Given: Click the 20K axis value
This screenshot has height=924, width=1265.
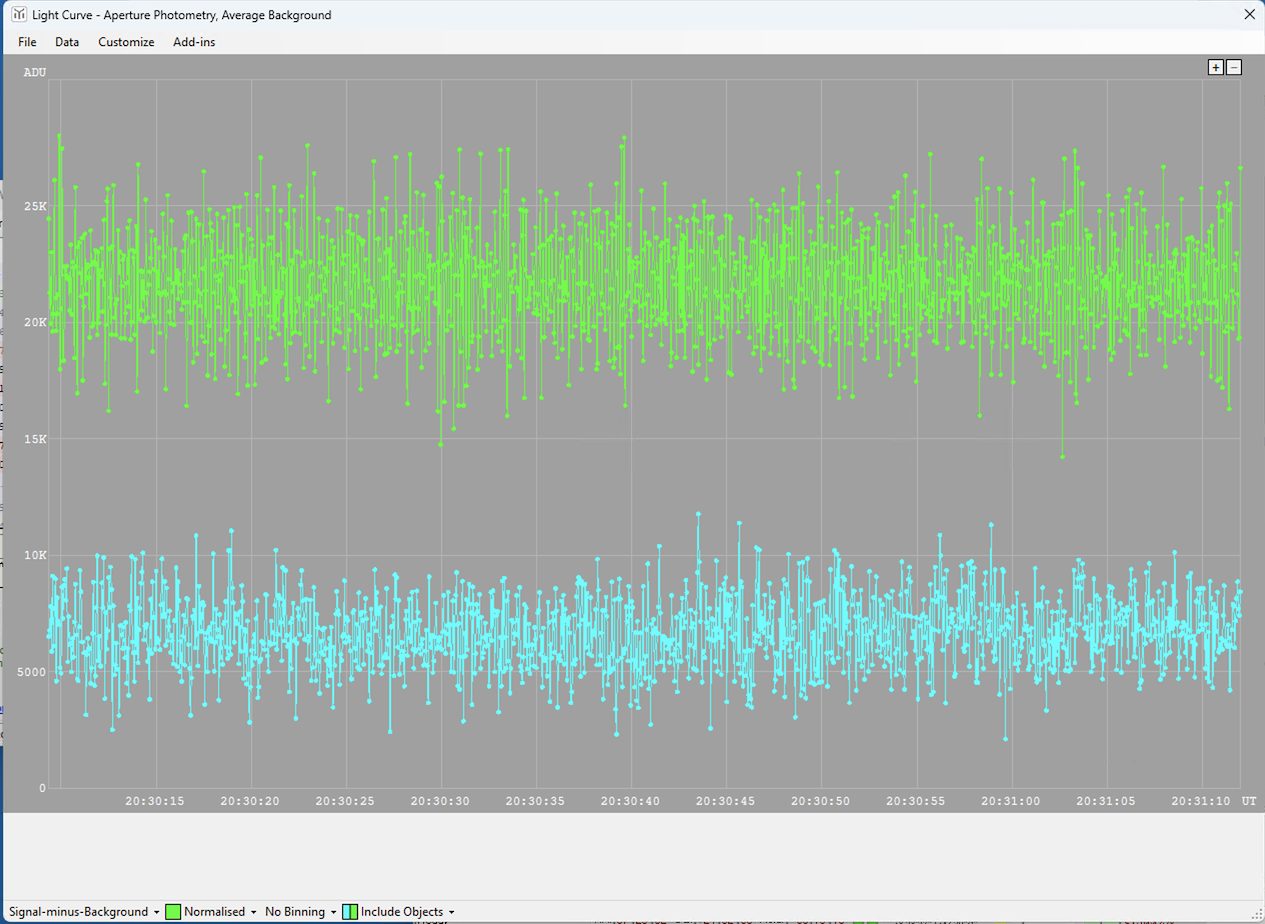Looking at the screenshot, I should click(x=35, y=323).
